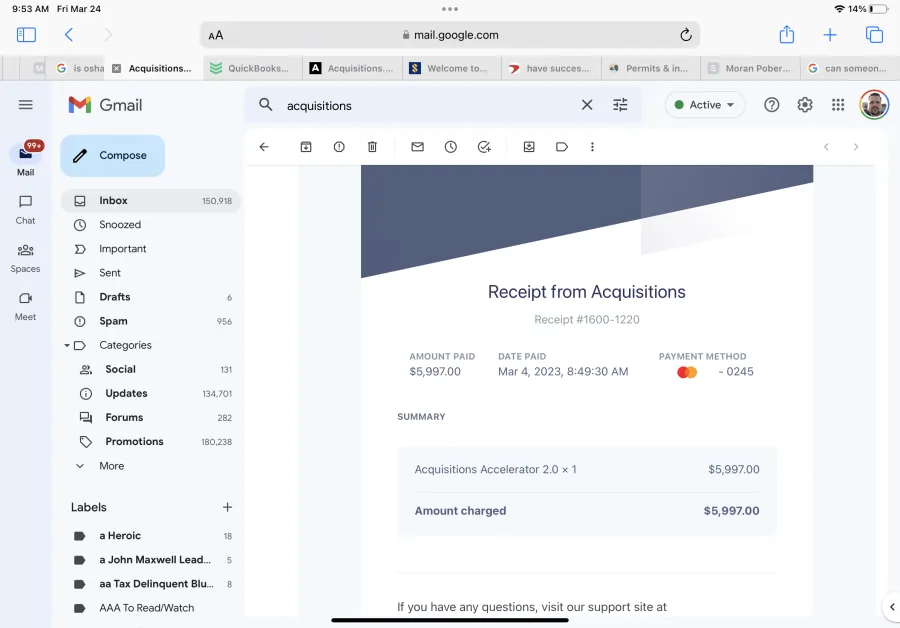Mark this email as unread
The image size is (900, 628).
(x=417, y=147)
